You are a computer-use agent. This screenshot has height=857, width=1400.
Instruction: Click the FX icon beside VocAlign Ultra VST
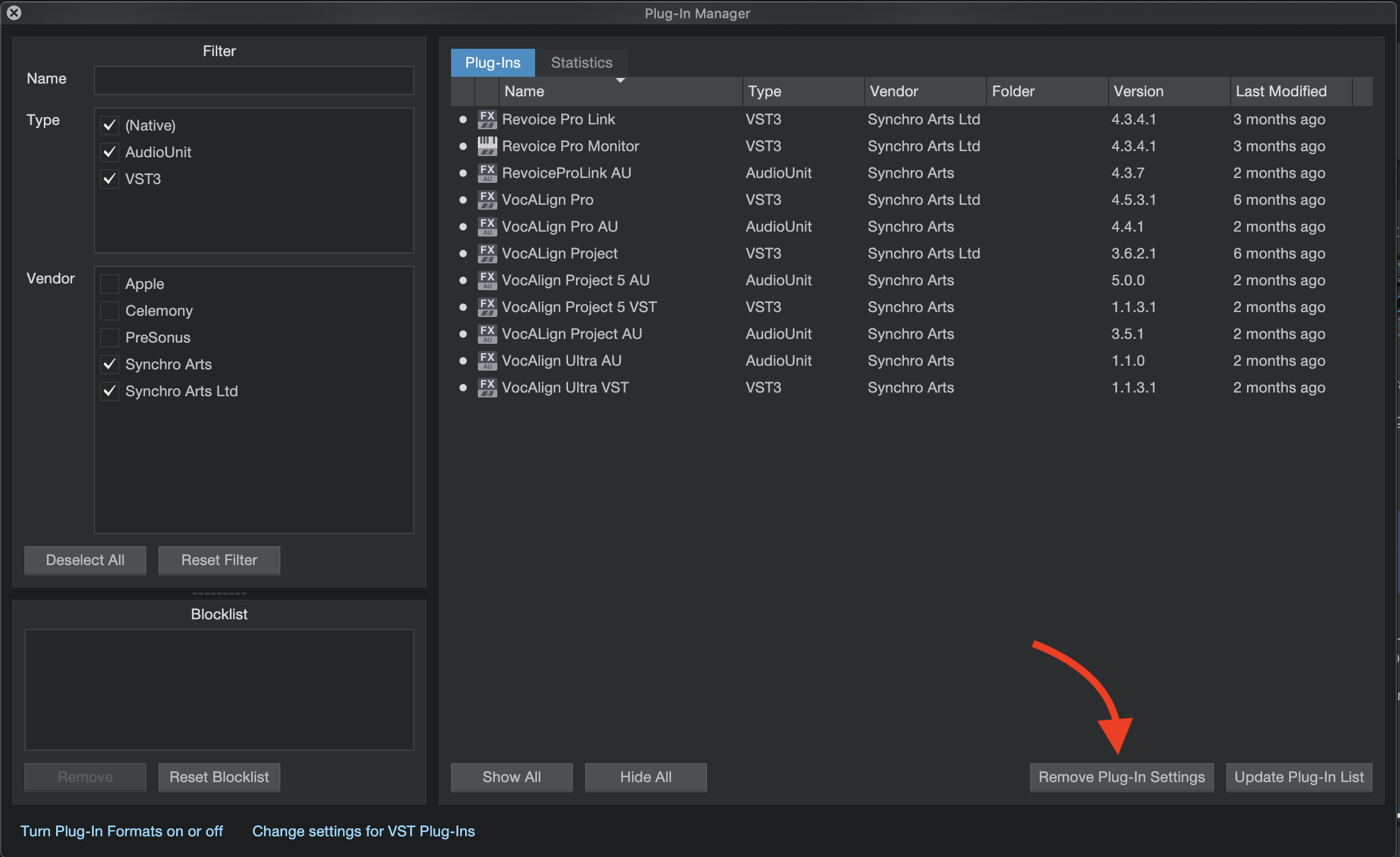(487, 388)
